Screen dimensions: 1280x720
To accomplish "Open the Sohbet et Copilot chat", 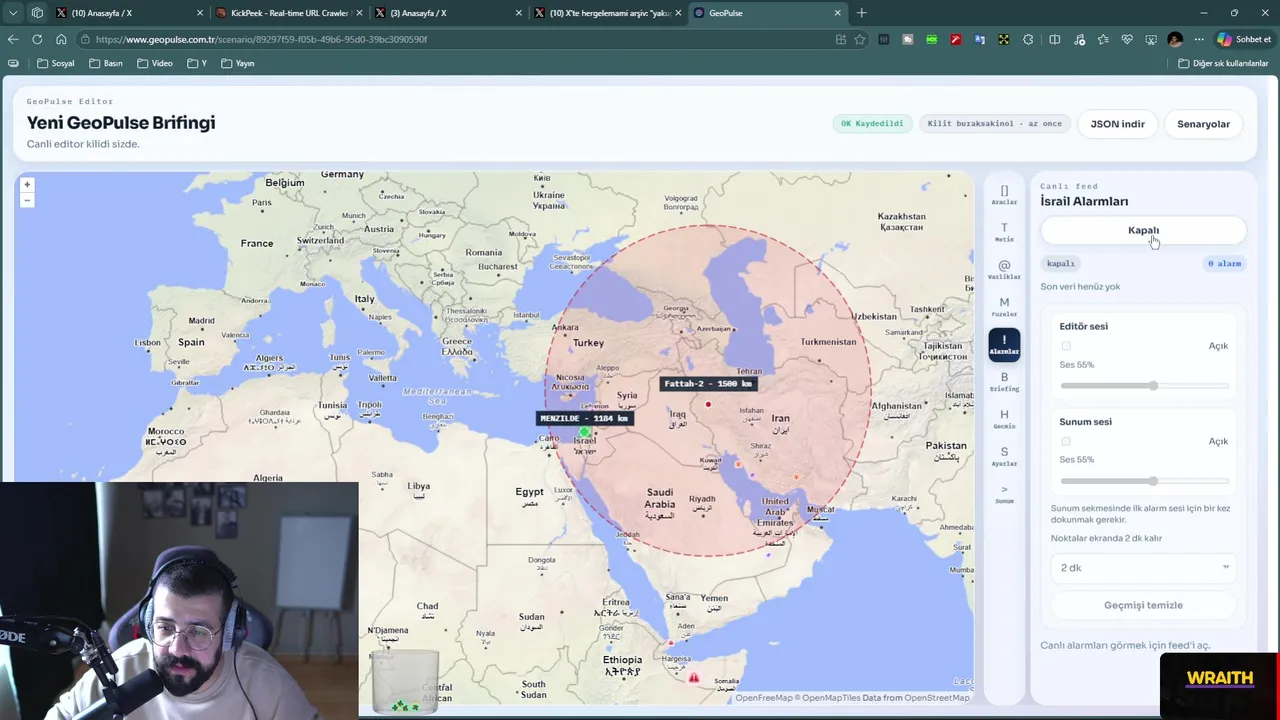I will point(1243,39).
